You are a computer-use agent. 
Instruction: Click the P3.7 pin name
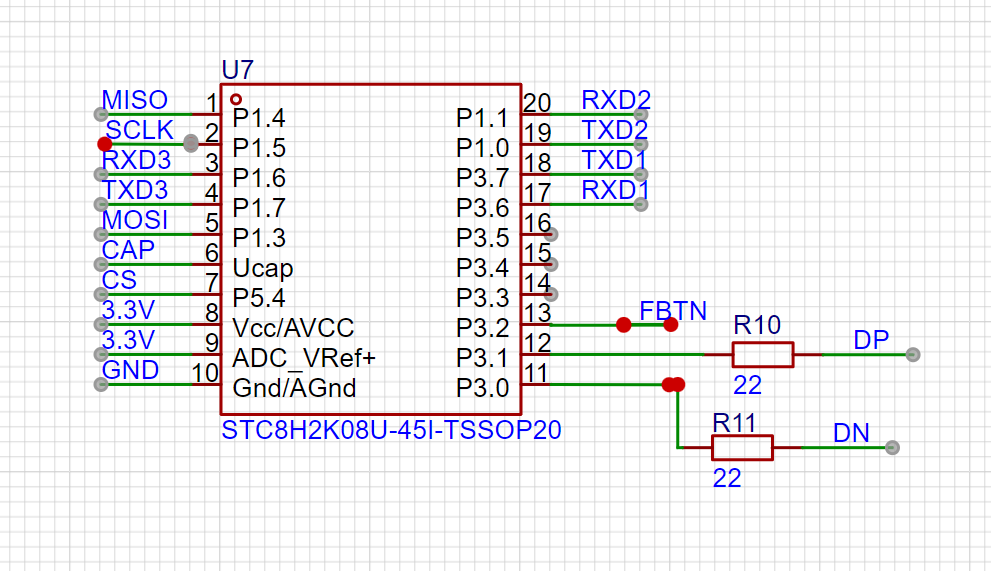(x=483, y=178)
